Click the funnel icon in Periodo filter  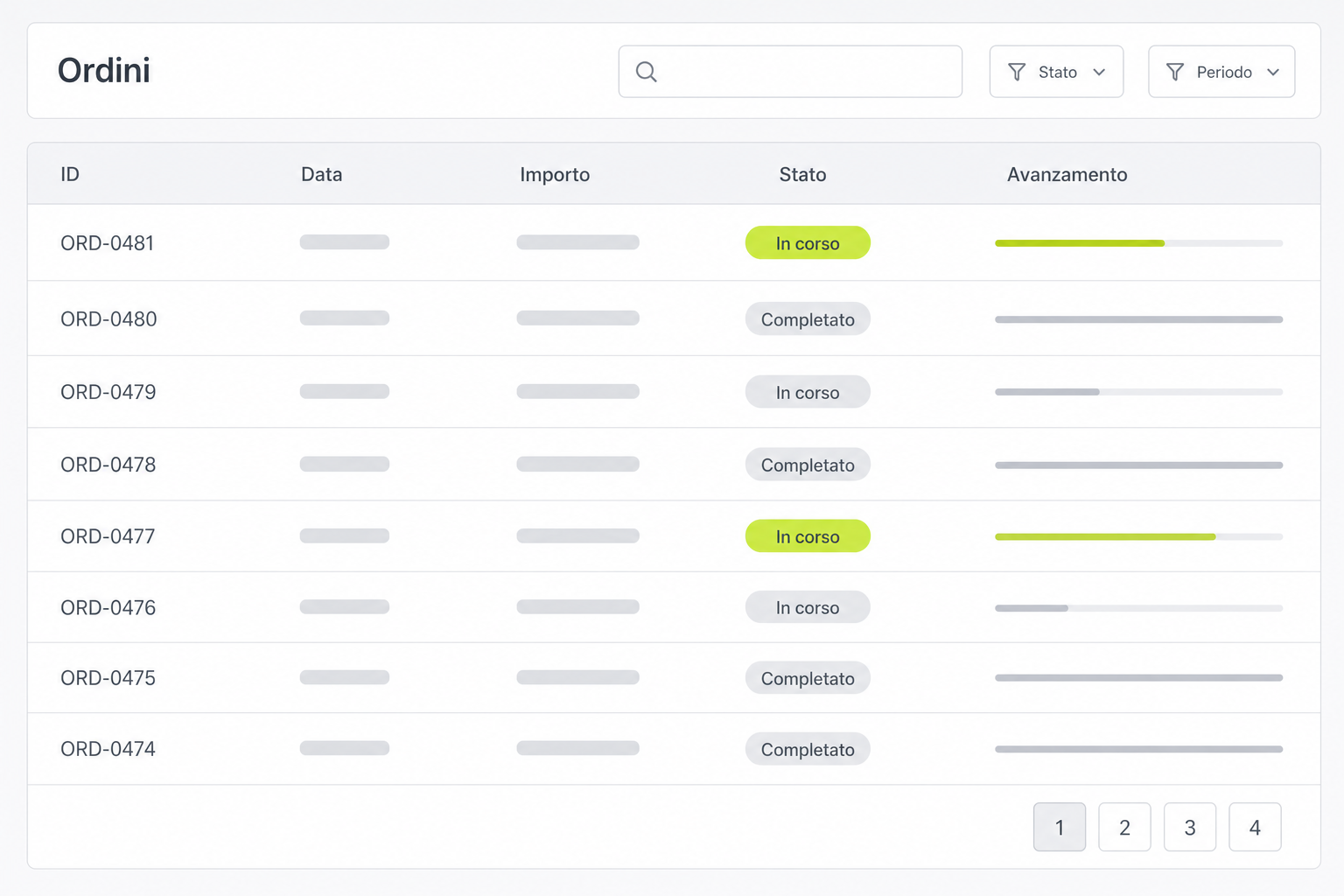(1175, 72)
